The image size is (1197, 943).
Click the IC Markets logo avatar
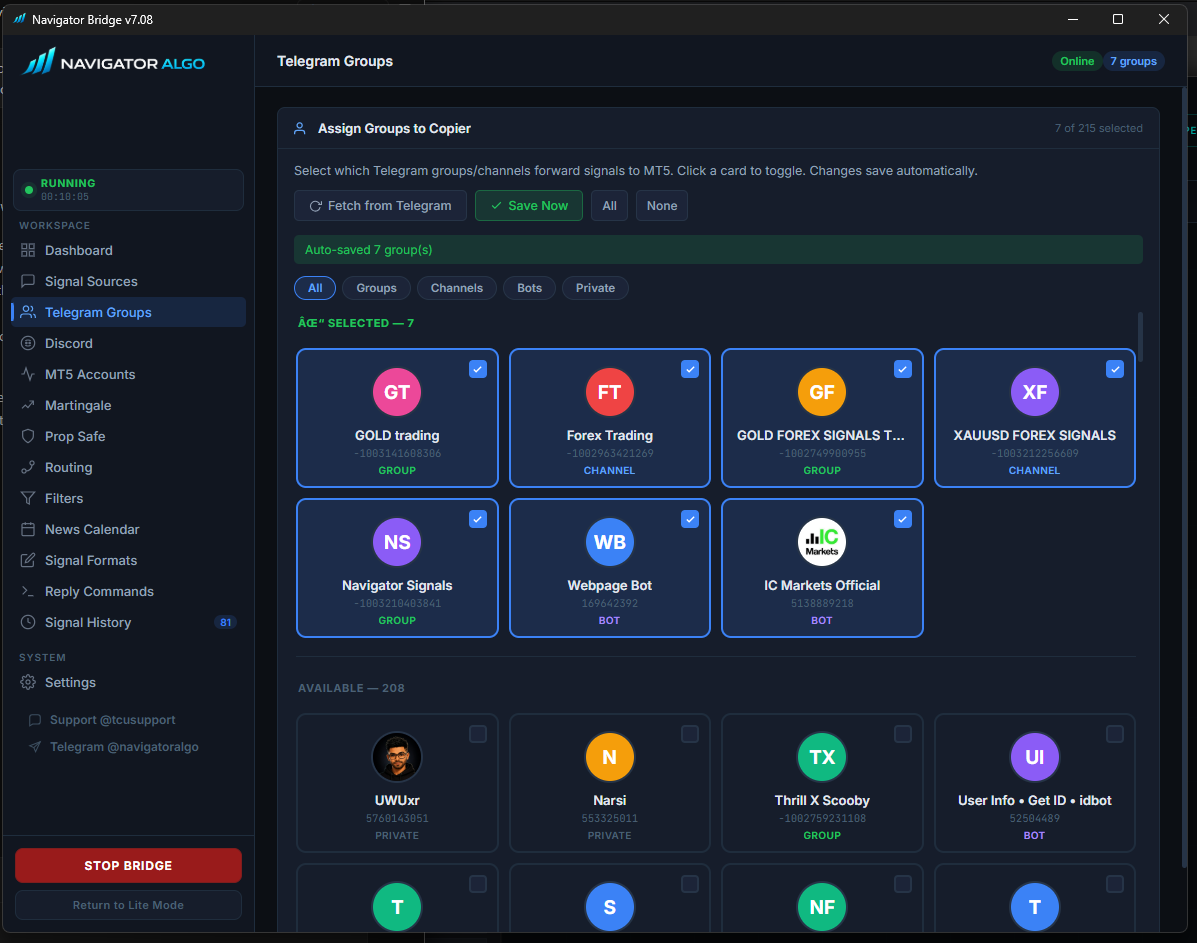821,542
